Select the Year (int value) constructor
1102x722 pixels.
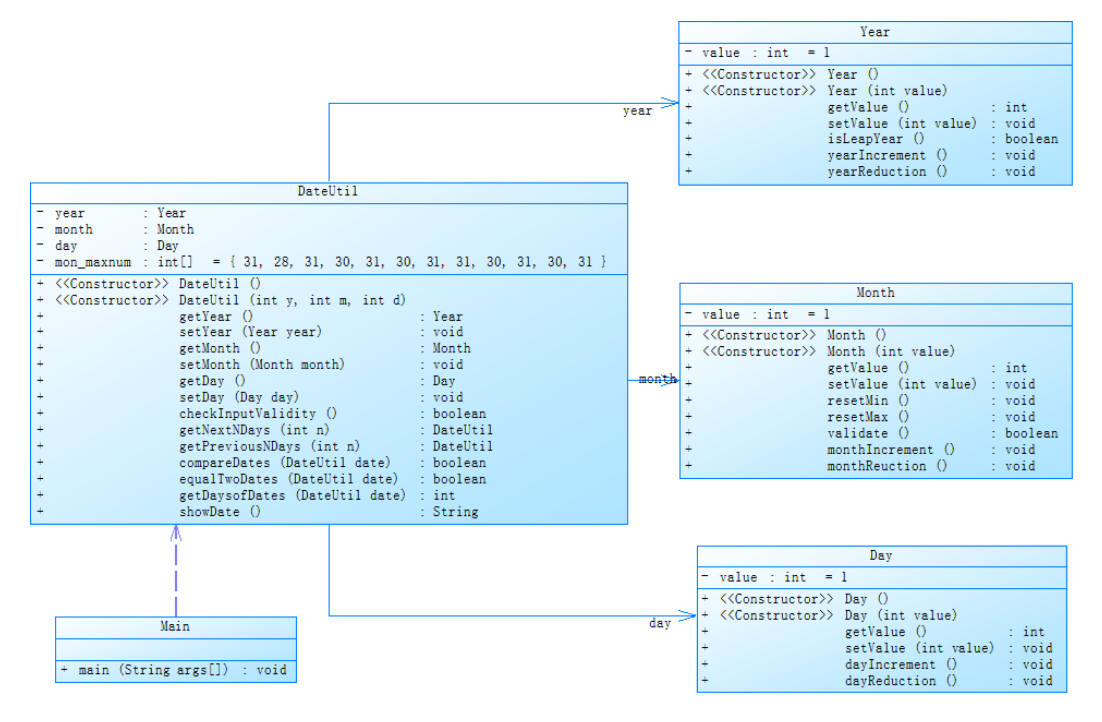816,91
